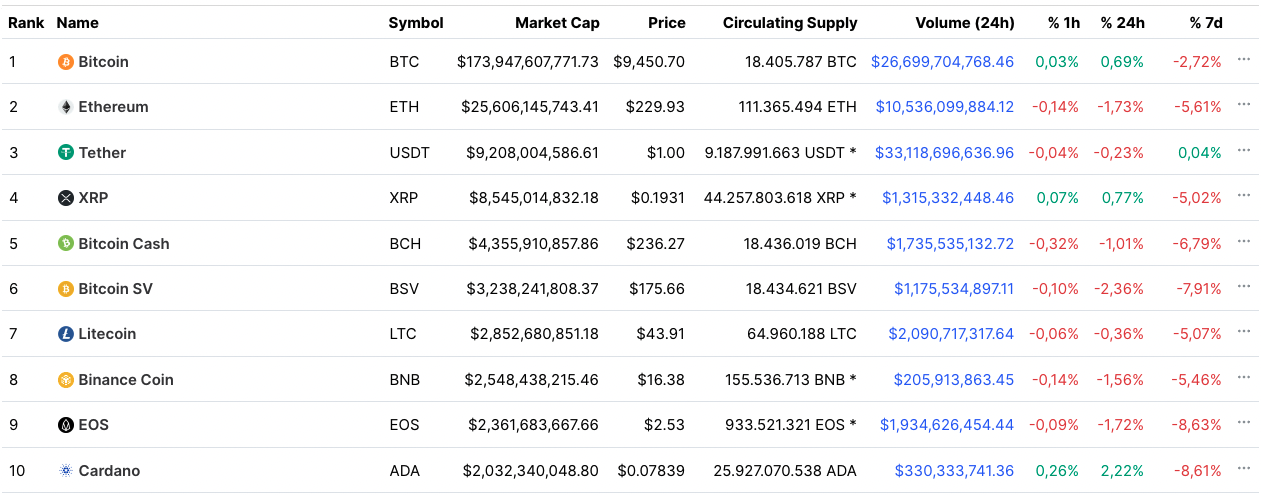Click the Bitcoin SV name link
Image resolution: width=1261 pixels, height=495 pixels.
pos(115,289)
